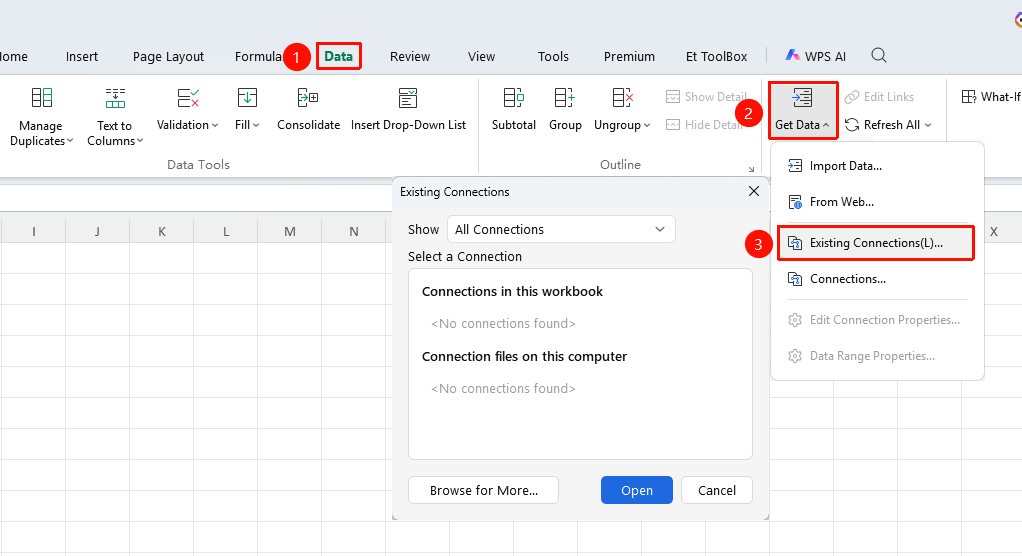Viewport: 1022px width, 556px height.
Task: Click the Fill icon
Action: 247,98
